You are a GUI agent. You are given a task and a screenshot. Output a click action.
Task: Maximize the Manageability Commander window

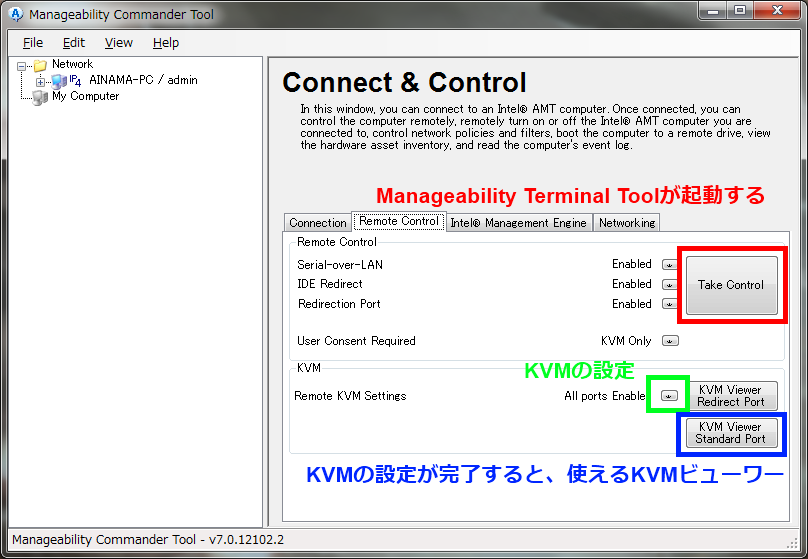pyautogui.click(x=740, y=10)
